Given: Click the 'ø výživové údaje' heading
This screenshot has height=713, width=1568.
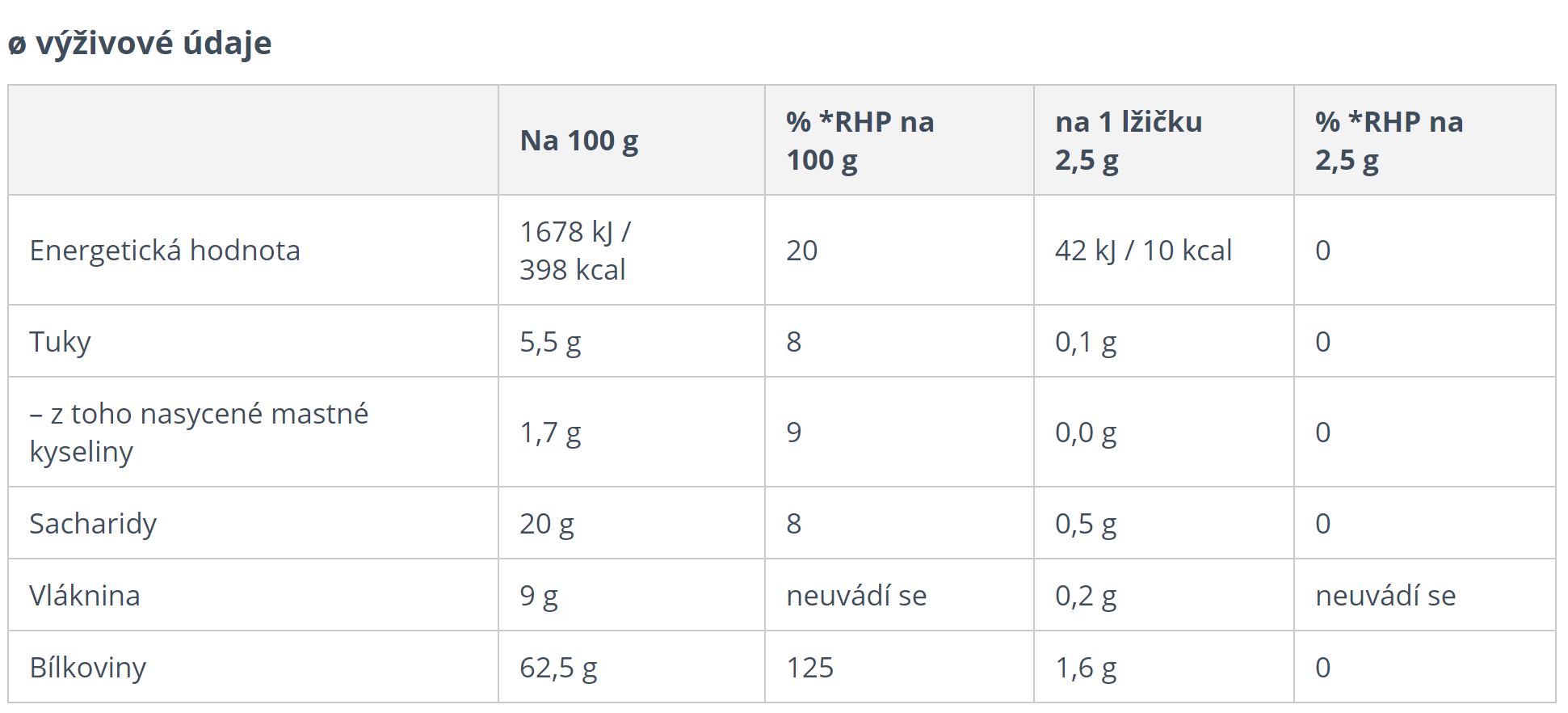Looking at the screenshot, I should click(x=140, y=43).
